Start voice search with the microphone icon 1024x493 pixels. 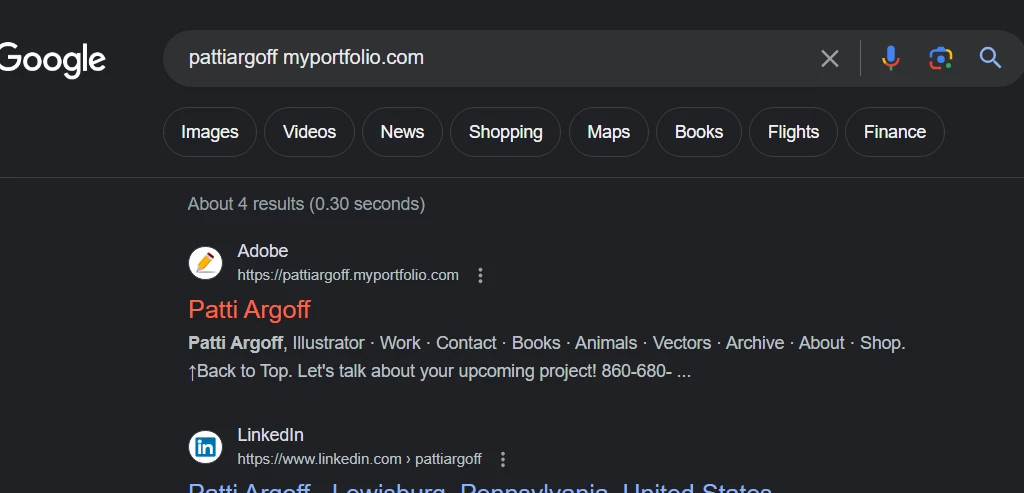coord(890,58)
